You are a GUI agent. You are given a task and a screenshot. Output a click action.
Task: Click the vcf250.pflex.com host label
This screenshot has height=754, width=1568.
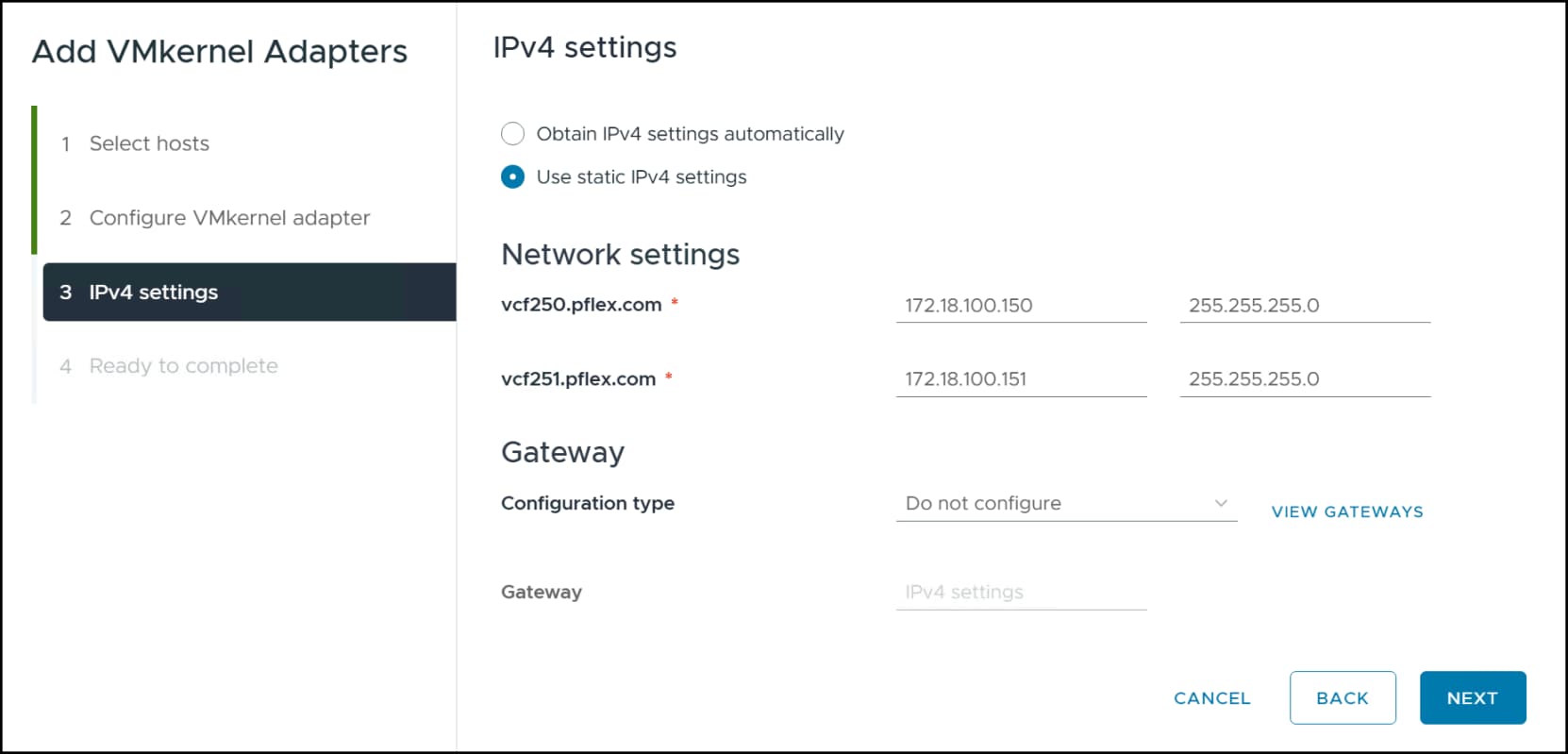pos(581,305)
